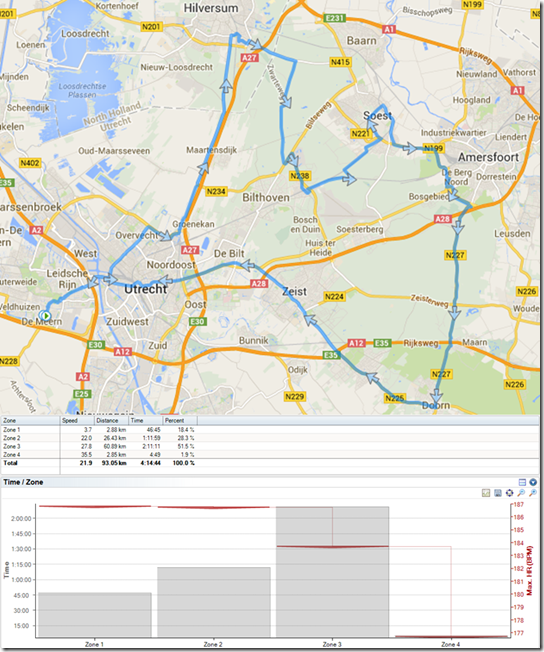This screenshot has width=544, height=652.
Task: Select the Zone 3 row in table
Action: 270,446
